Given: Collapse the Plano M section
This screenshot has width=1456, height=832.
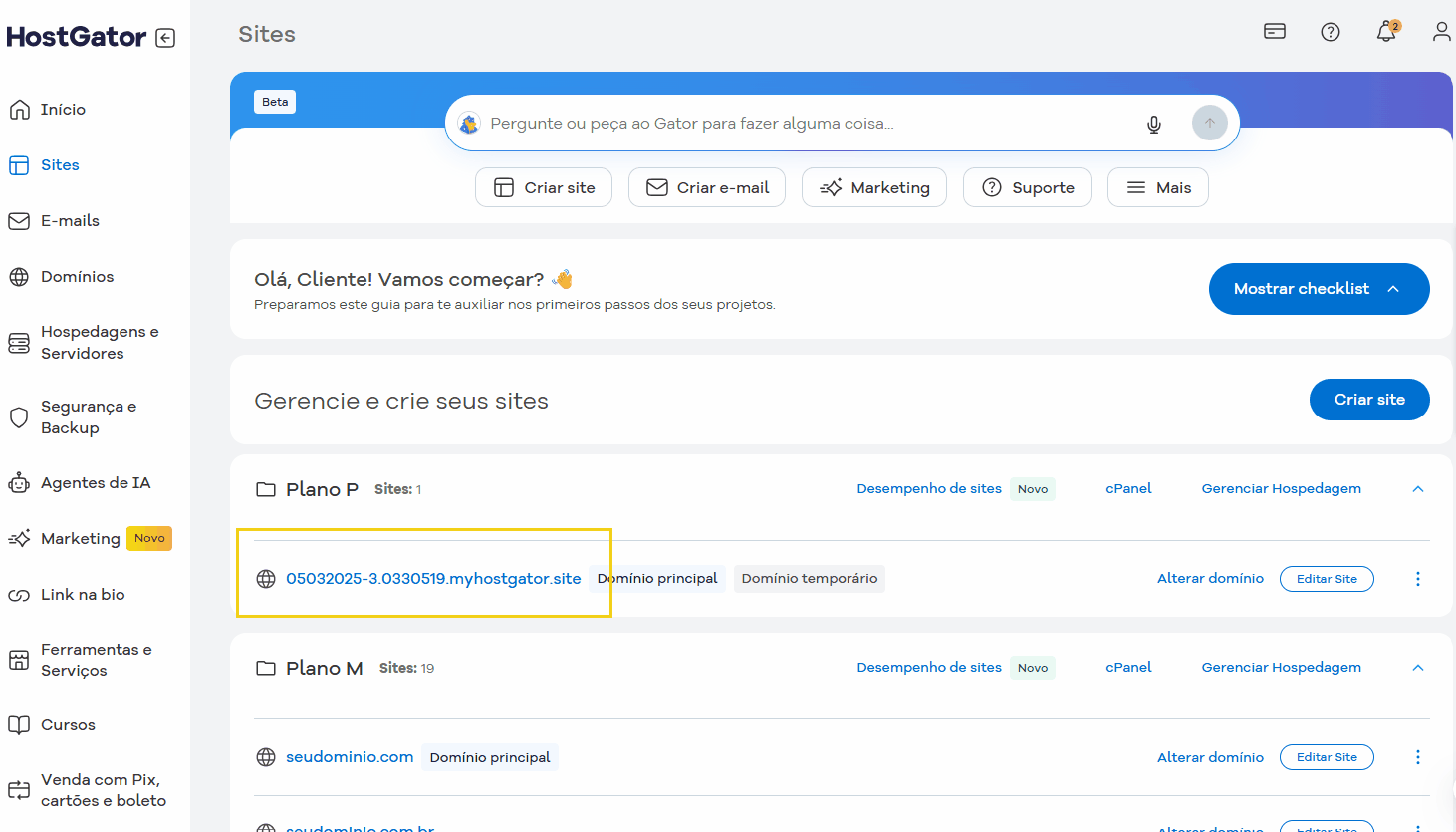Looking at the screenshot, I should point(1419,667).
